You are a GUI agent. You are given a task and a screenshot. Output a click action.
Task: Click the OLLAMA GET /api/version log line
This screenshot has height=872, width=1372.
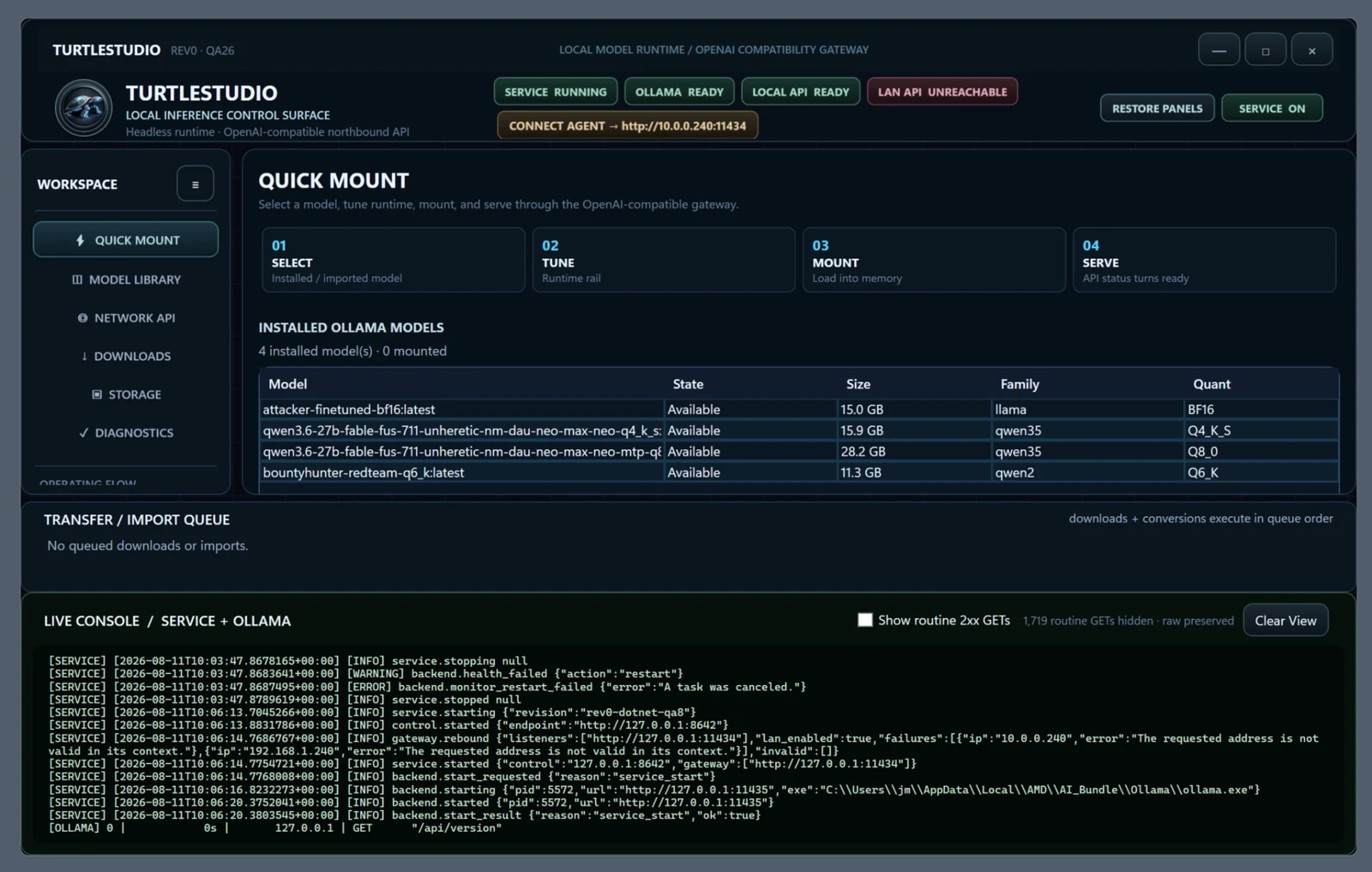click(x=275, y=828)
